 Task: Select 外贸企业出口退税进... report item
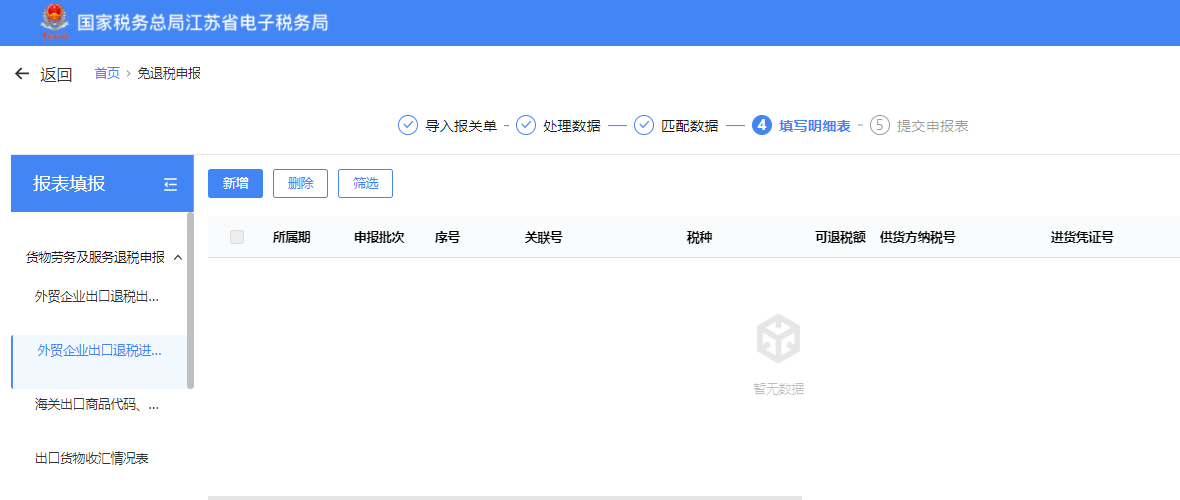coord(99,350)
